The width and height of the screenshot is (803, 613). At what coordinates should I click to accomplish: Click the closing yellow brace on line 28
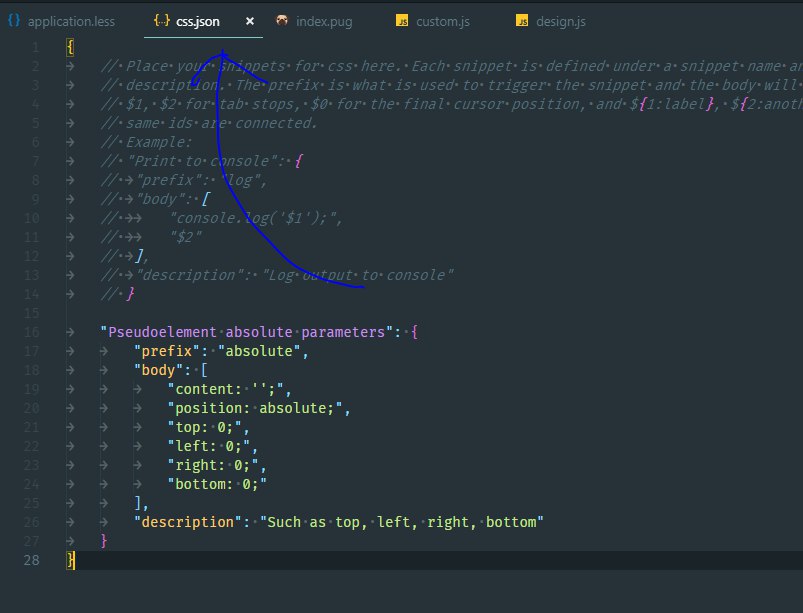(x=70, y=560)
